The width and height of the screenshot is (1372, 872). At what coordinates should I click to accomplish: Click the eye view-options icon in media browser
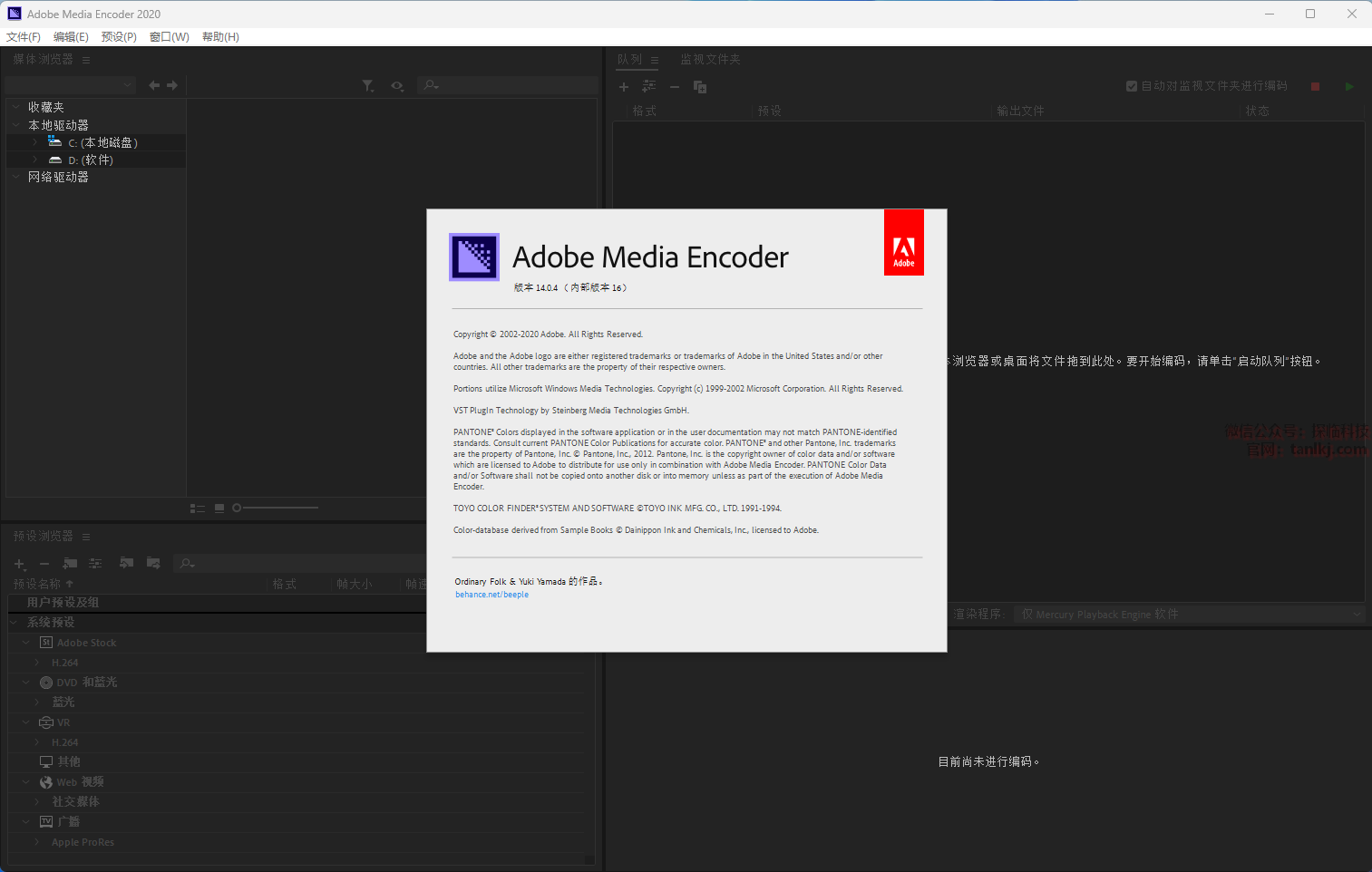[397, 85]
